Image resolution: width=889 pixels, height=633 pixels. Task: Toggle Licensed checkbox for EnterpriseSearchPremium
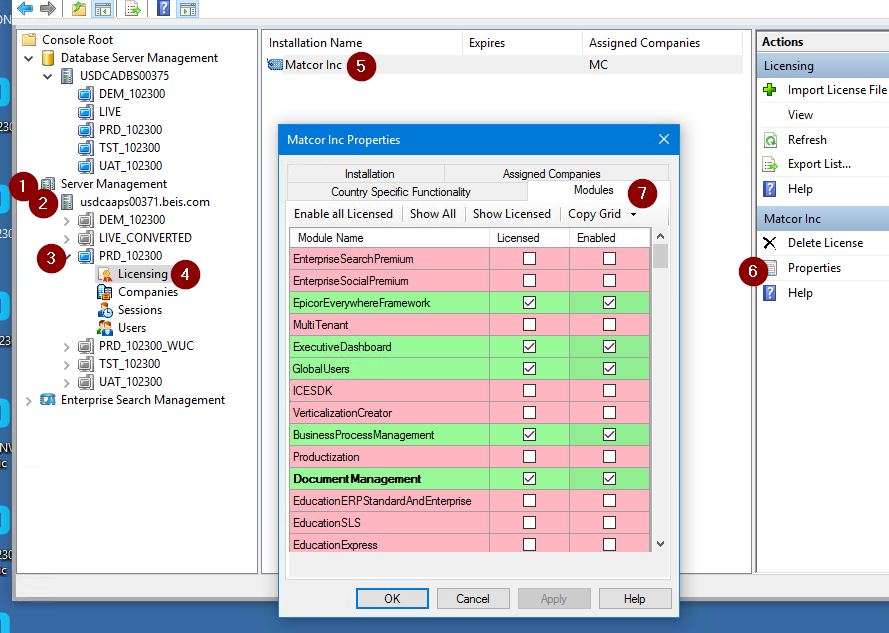pos(529,259)
